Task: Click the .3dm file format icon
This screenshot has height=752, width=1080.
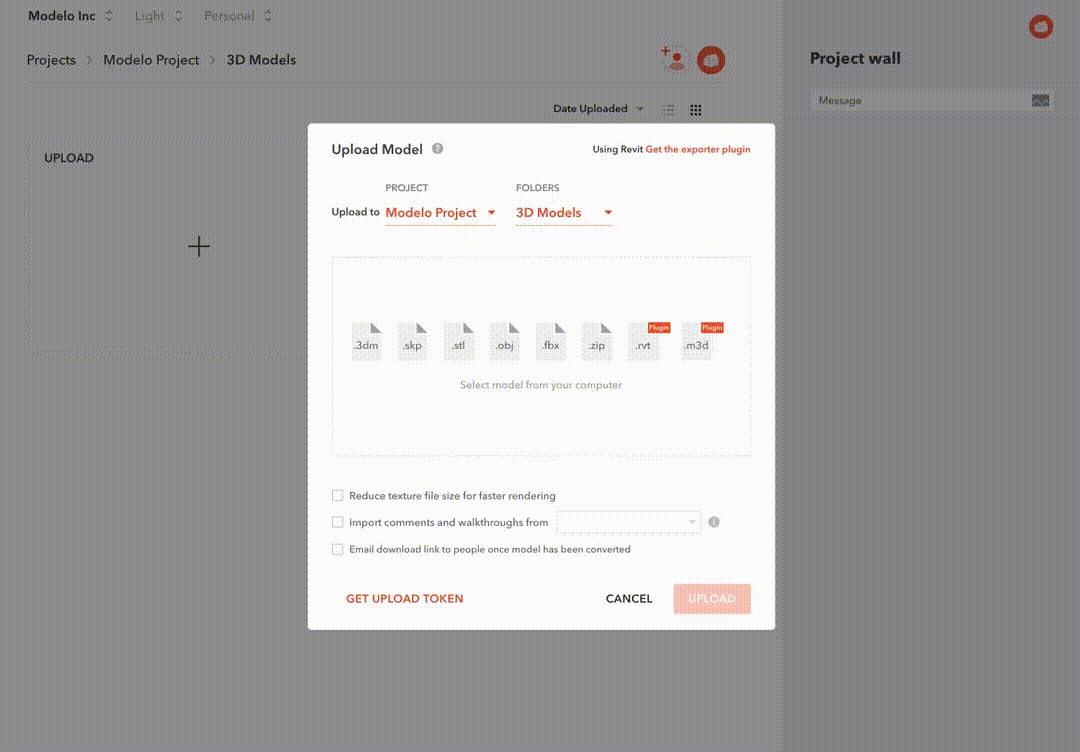Action: click(x=366, y=342)
